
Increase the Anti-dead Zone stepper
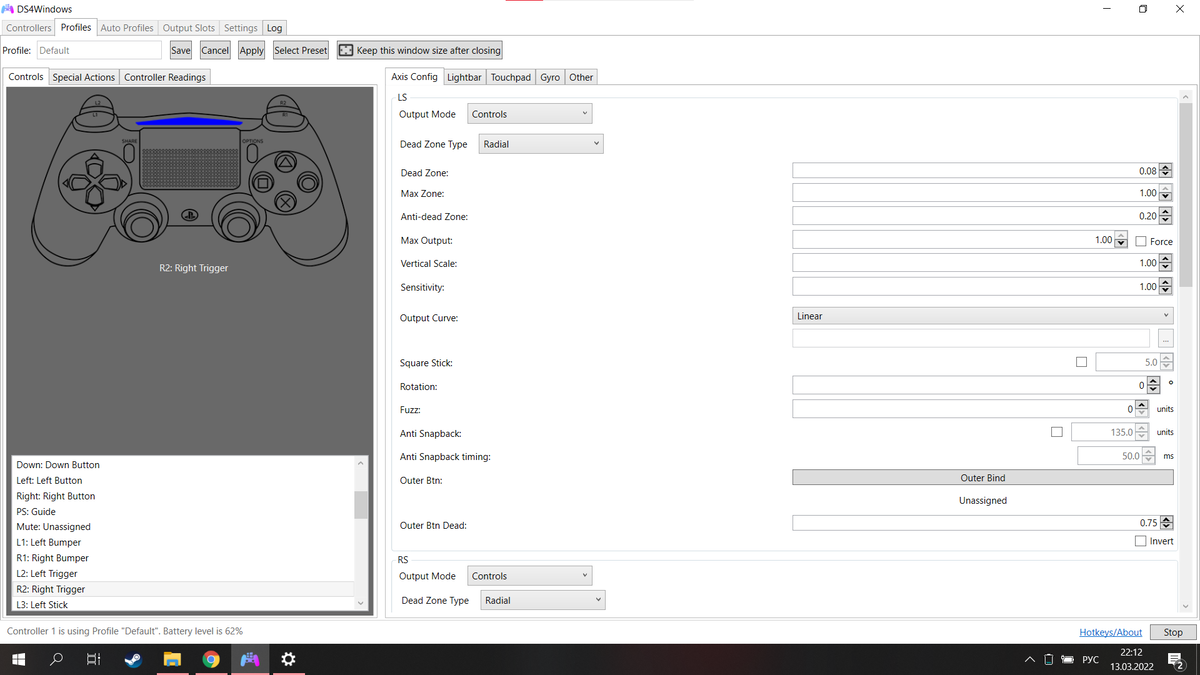(1165, 213)
